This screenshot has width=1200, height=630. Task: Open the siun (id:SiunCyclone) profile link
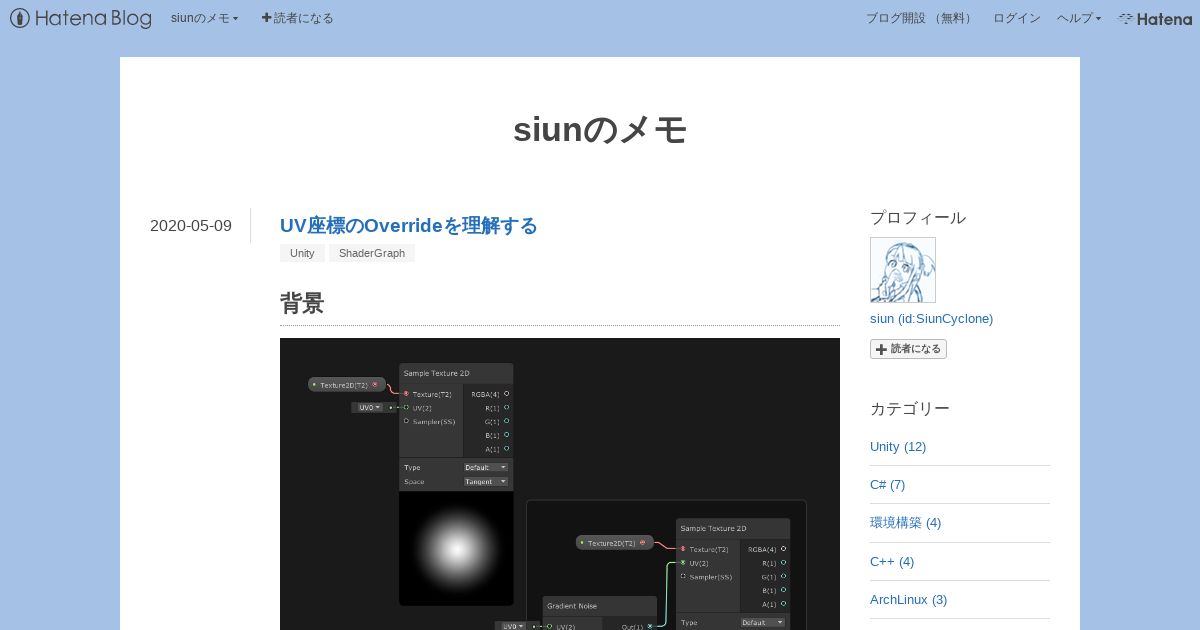tap(932, 319)
